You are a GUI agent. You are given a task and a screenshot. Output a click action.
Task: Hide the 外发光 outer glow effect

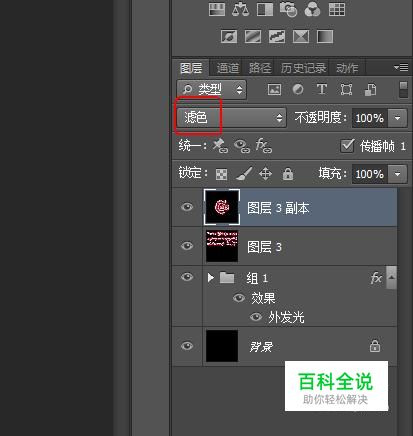tap(256, 317)
